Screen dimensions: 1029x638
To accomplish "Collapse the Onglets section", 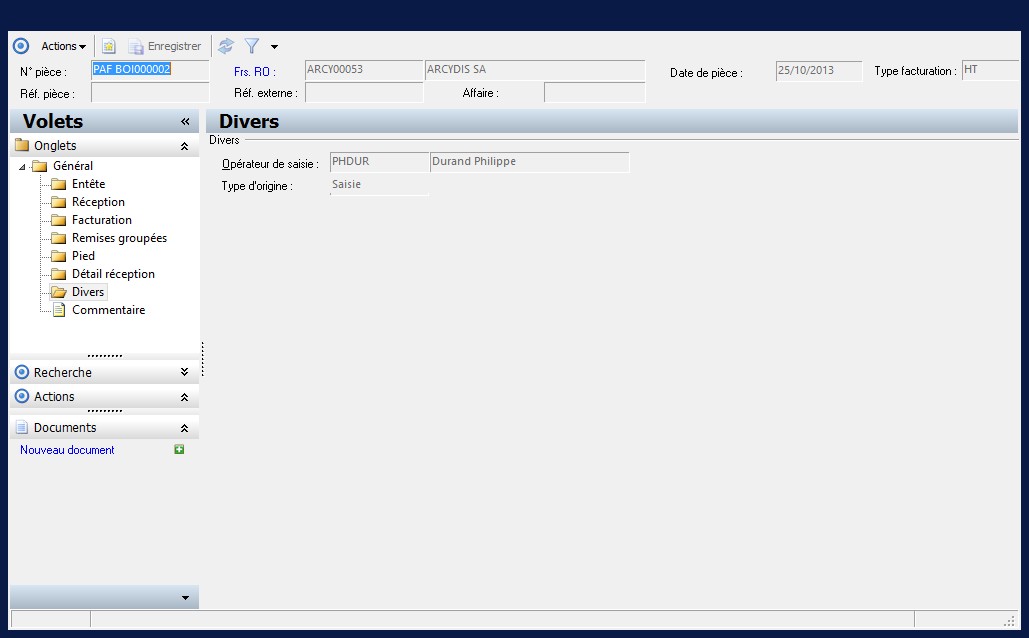I will [184, 146].
